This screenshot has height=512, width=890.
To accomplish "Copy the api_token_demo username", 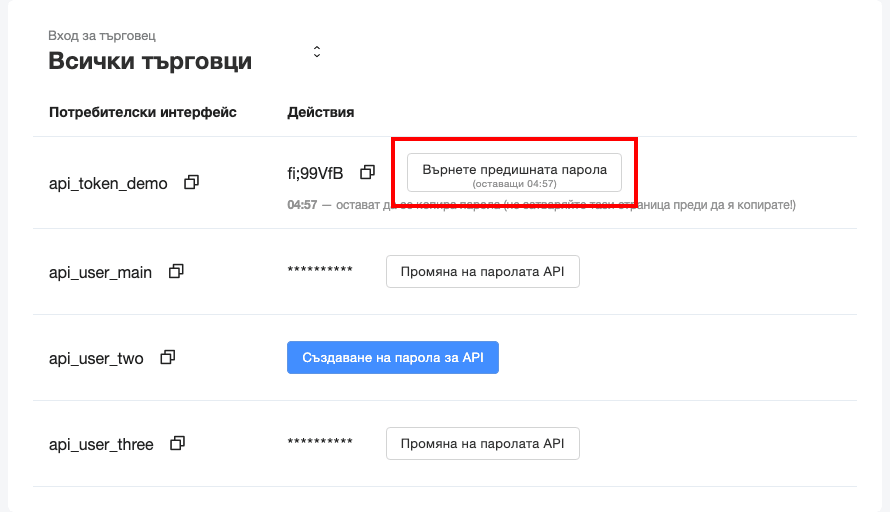I will coord(192,183).
